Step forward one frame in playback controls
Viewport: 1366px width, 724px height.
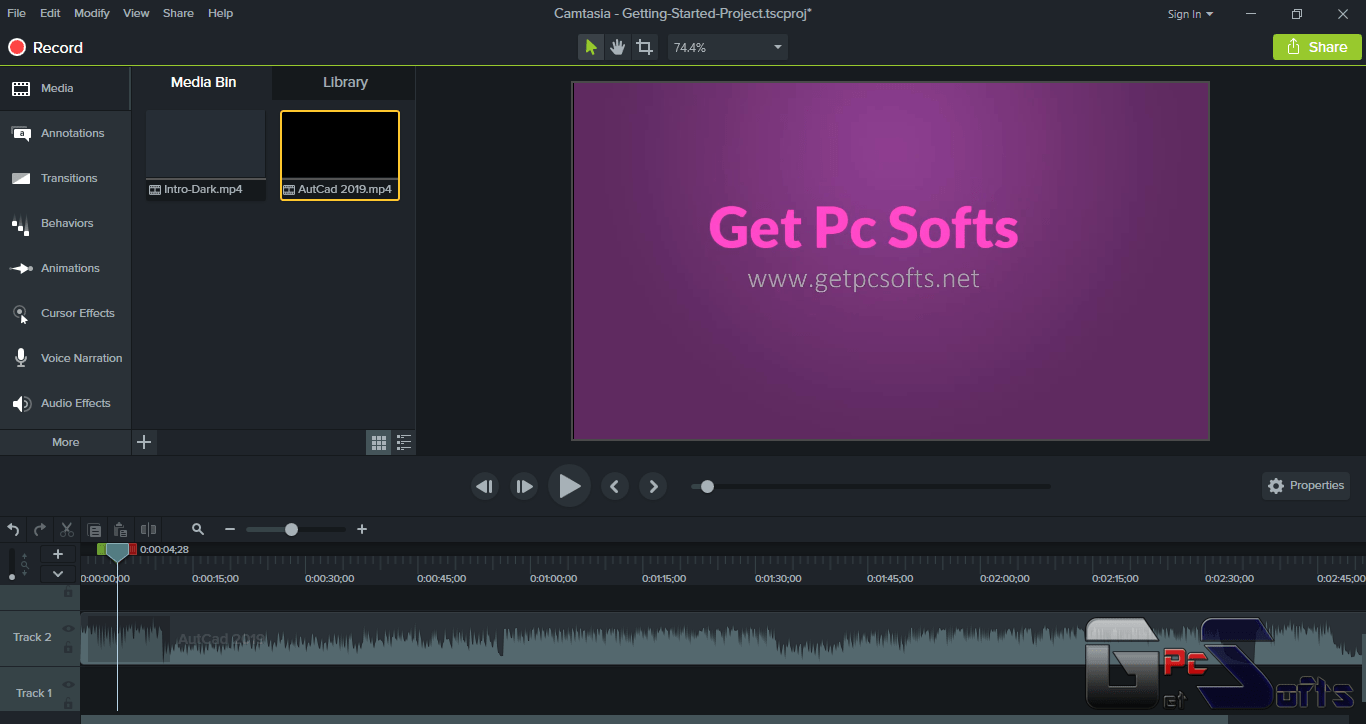pos(524,486)
